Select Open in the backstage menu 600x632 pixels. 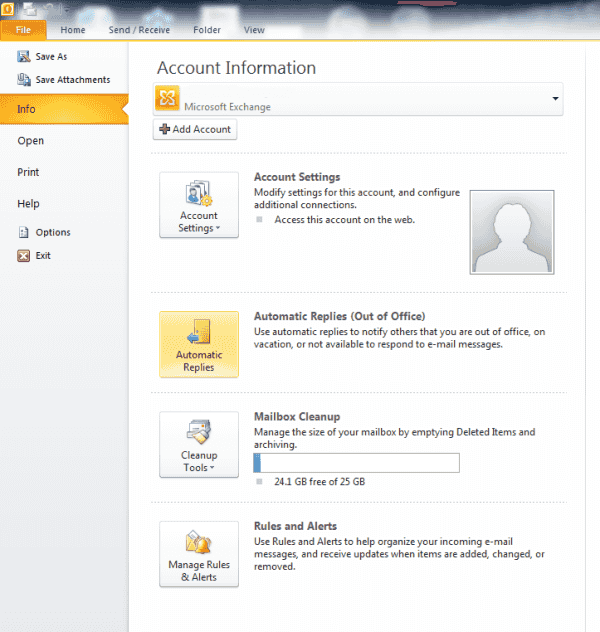31,141
